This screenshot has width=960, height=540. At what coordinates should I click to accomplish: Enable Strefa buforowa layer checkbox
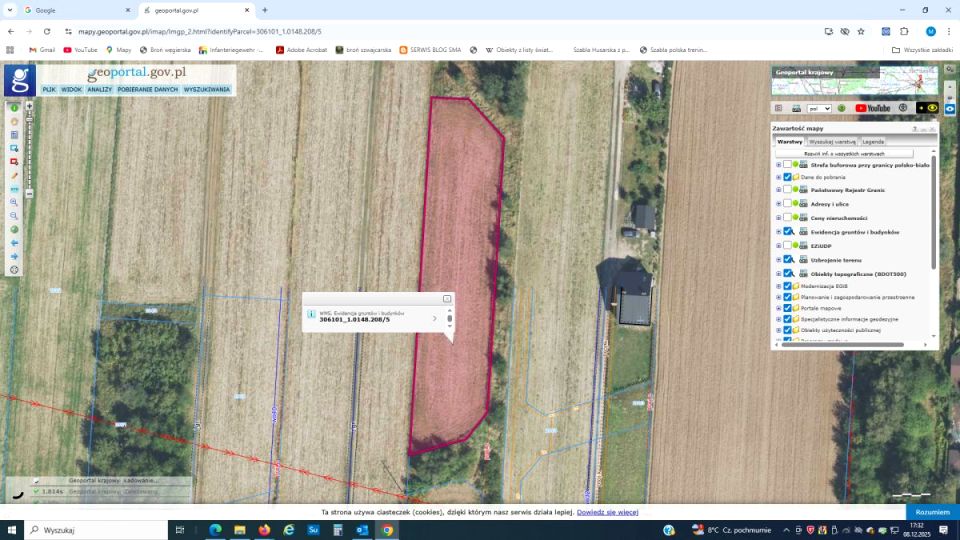[x=787, y=164]
